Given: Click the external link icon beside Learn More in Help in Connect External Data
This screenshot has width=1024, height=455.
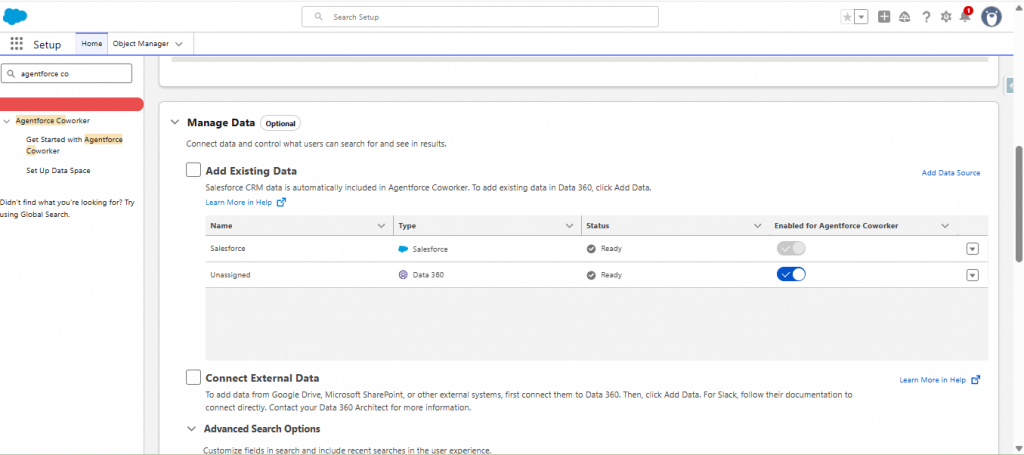Looking at the screenshot, I should (x=976, y=379).
